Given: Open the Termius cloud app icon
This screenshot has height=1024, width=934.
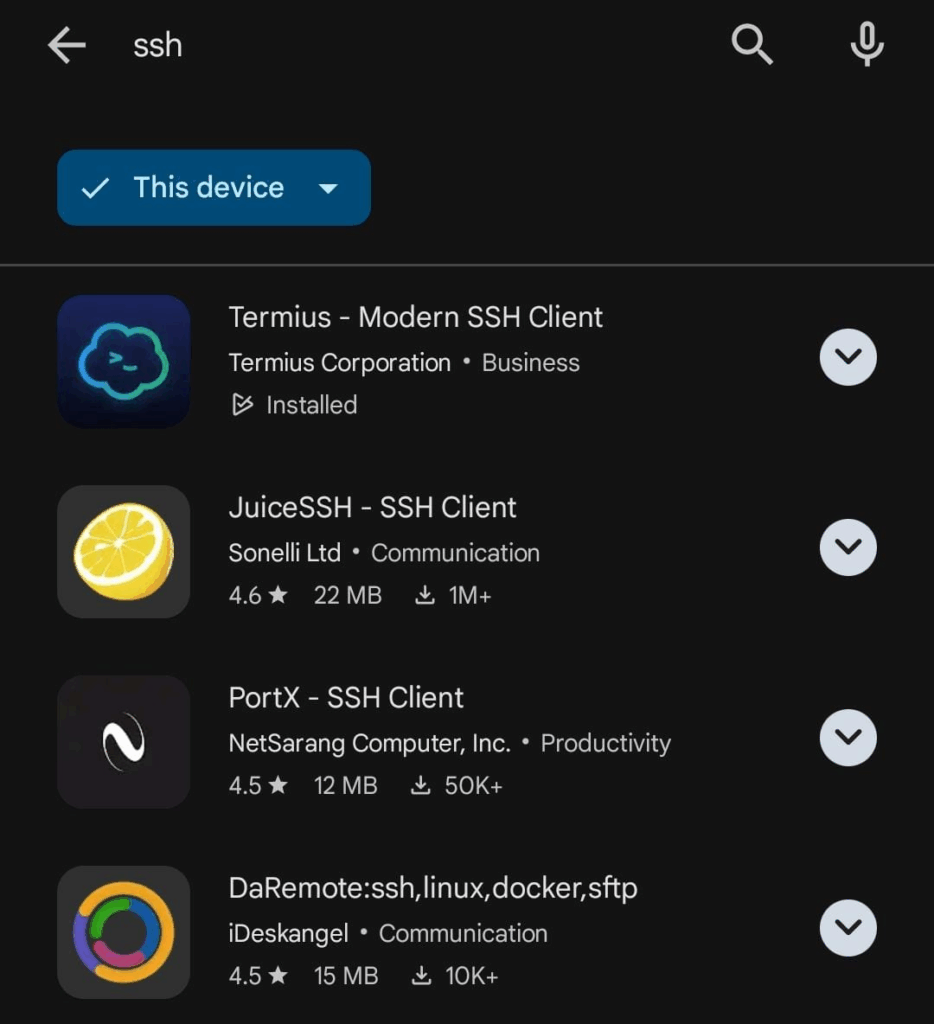Looking at the screenshot, I should point(123,361).
